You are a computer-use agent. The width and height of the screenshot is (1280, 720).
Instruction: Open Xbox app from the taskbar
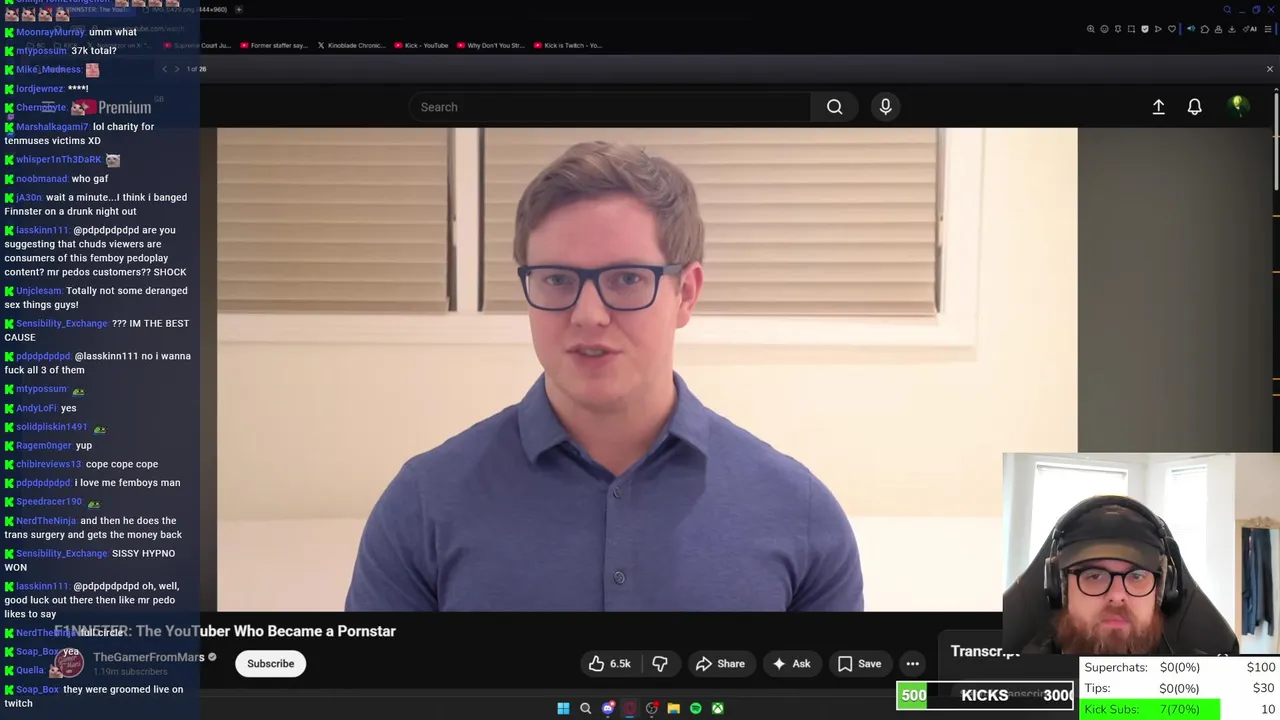[718, 708]
